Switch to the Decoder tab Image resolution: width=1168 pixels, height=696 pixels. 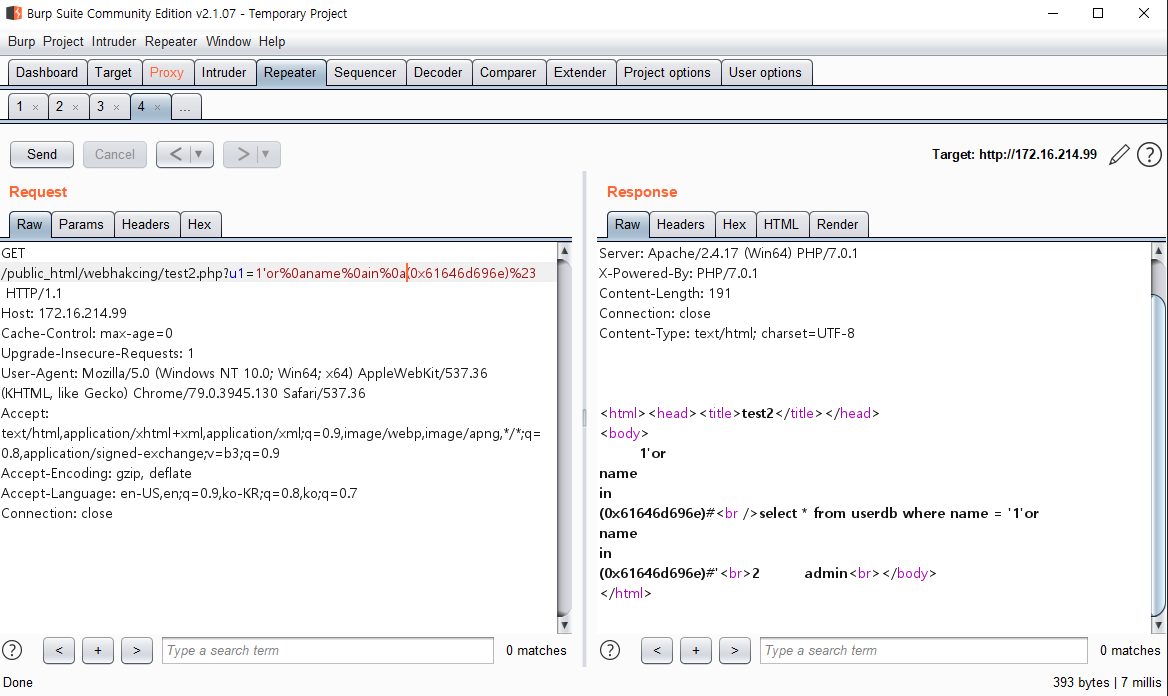coord(438,72)
